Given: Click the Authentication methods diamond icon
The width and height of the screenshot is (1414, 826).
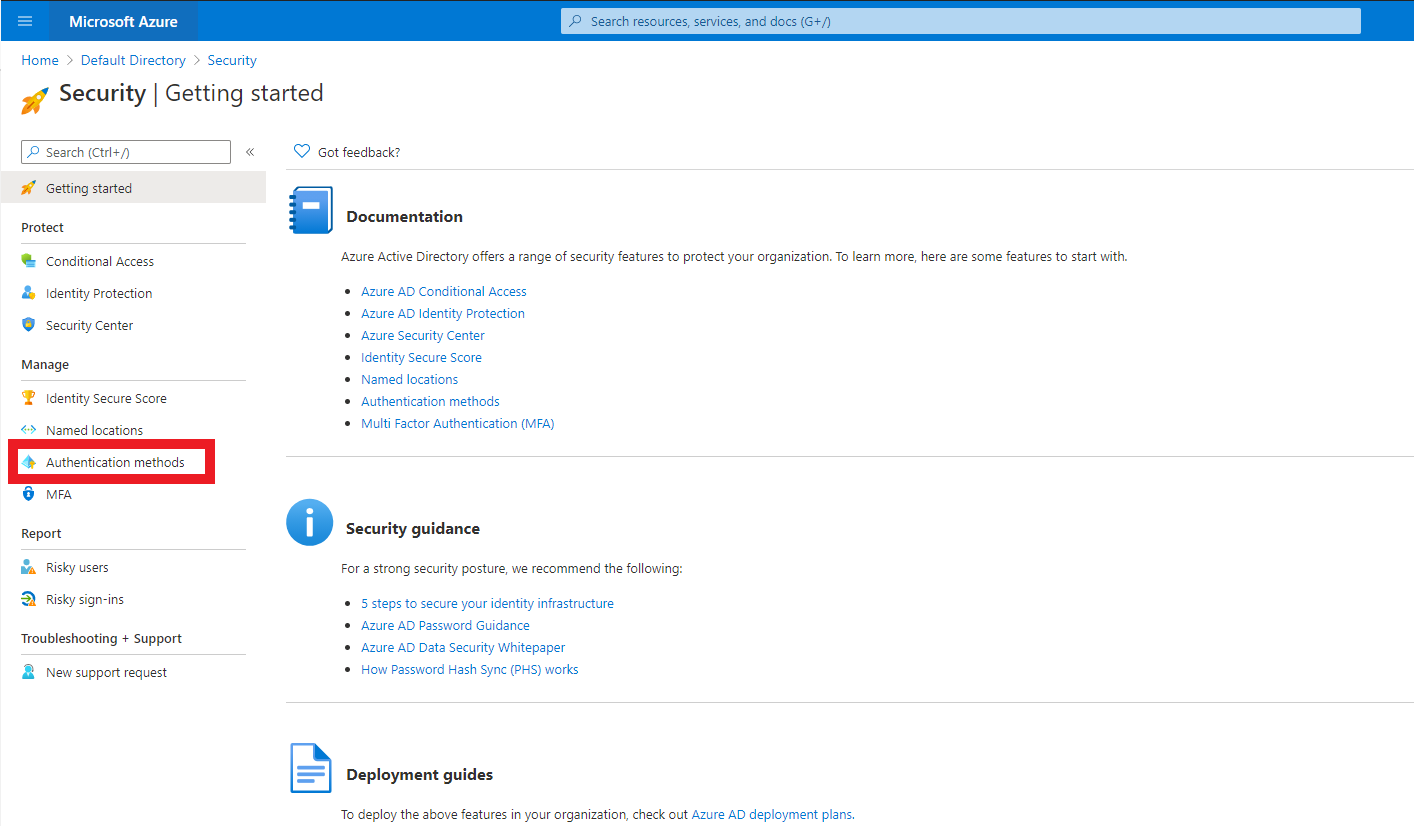Looking at the screenshot, I should [29, 462].
